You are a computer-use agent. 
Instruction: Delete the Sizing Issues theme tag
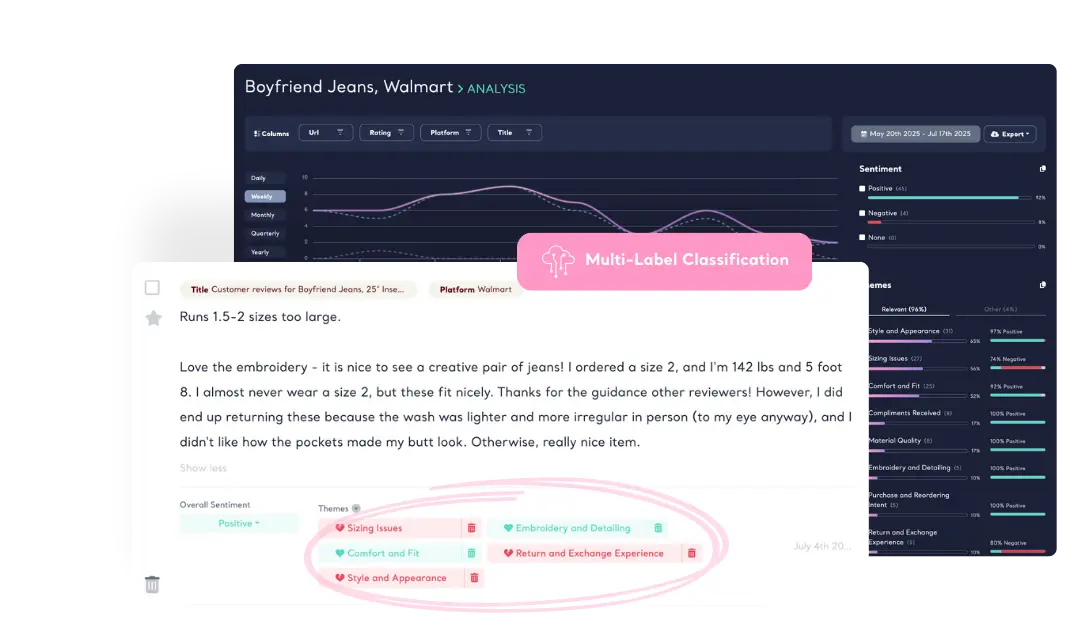pyautogui.click(x=472, y=528)
